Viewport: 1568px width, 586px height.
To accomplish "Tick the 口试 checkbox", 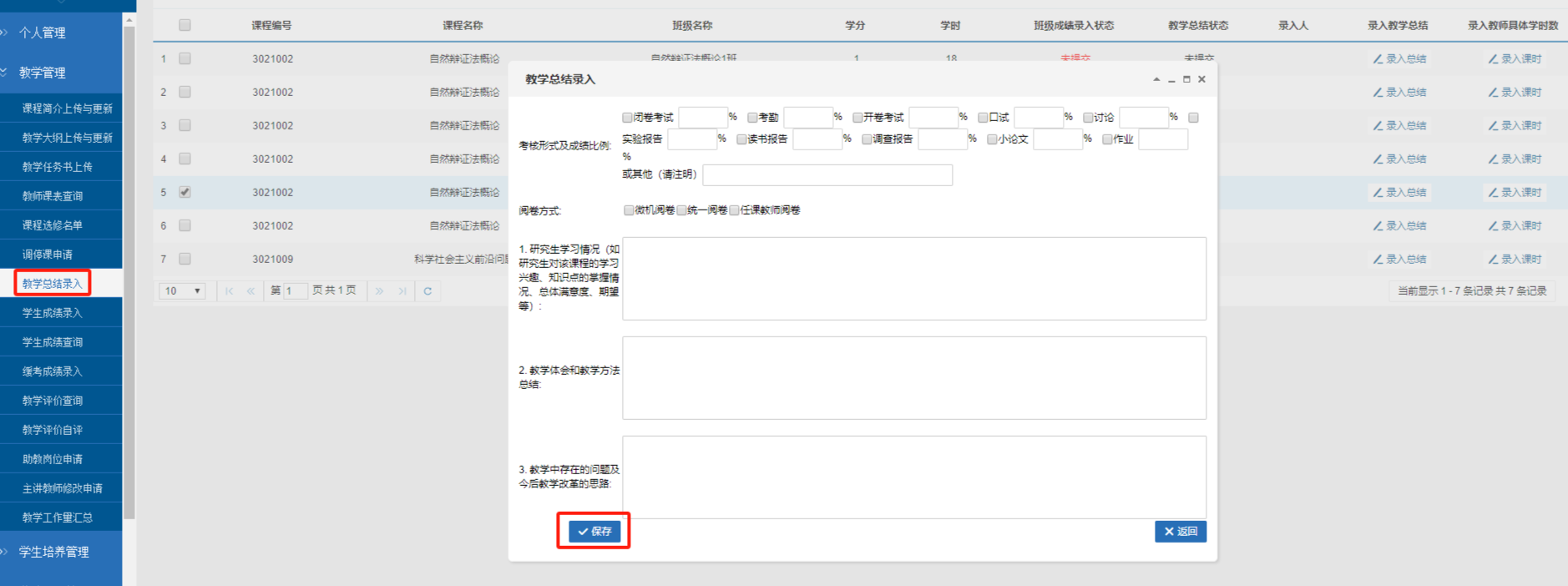I will (x=983, y=118).
